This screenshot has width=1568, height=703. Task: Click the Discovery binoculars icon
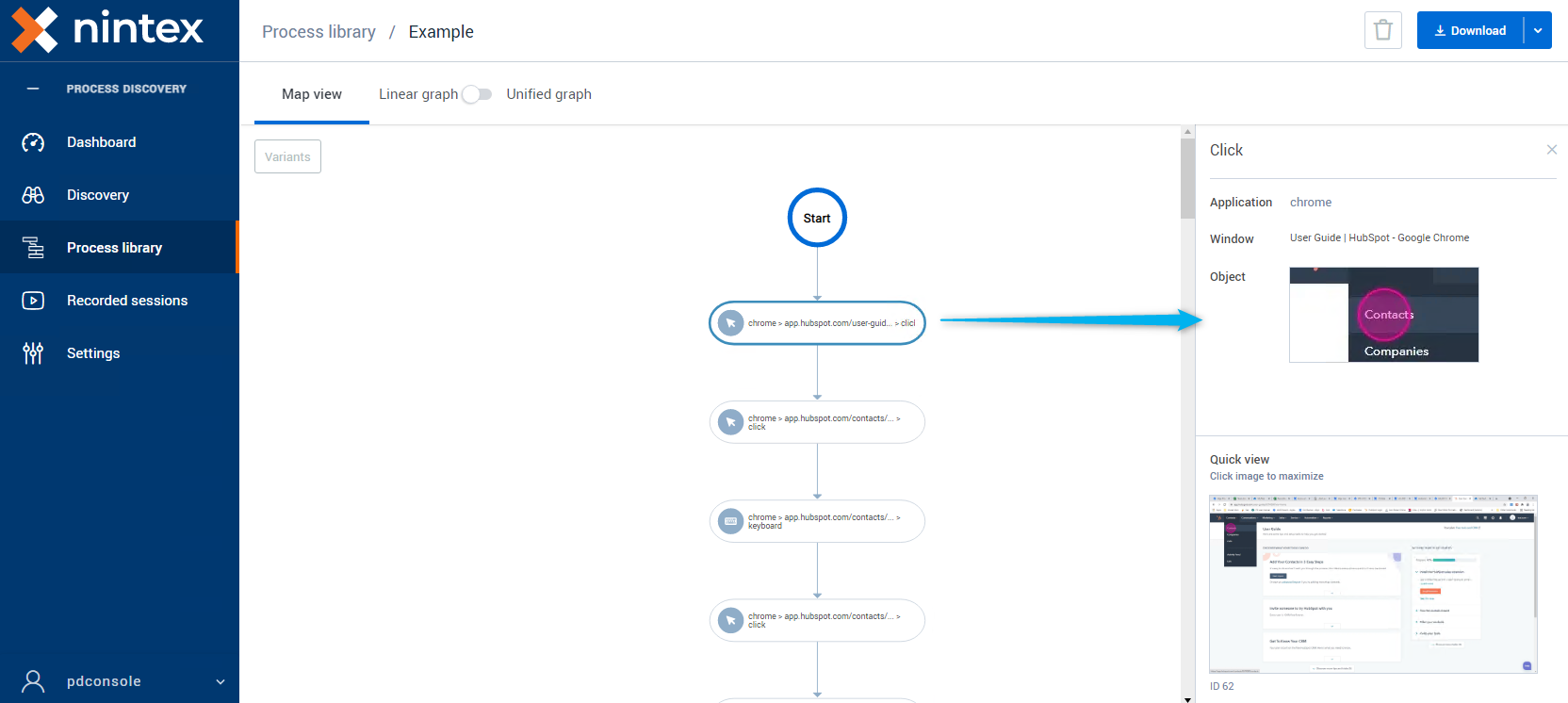(x=33, y=195)
